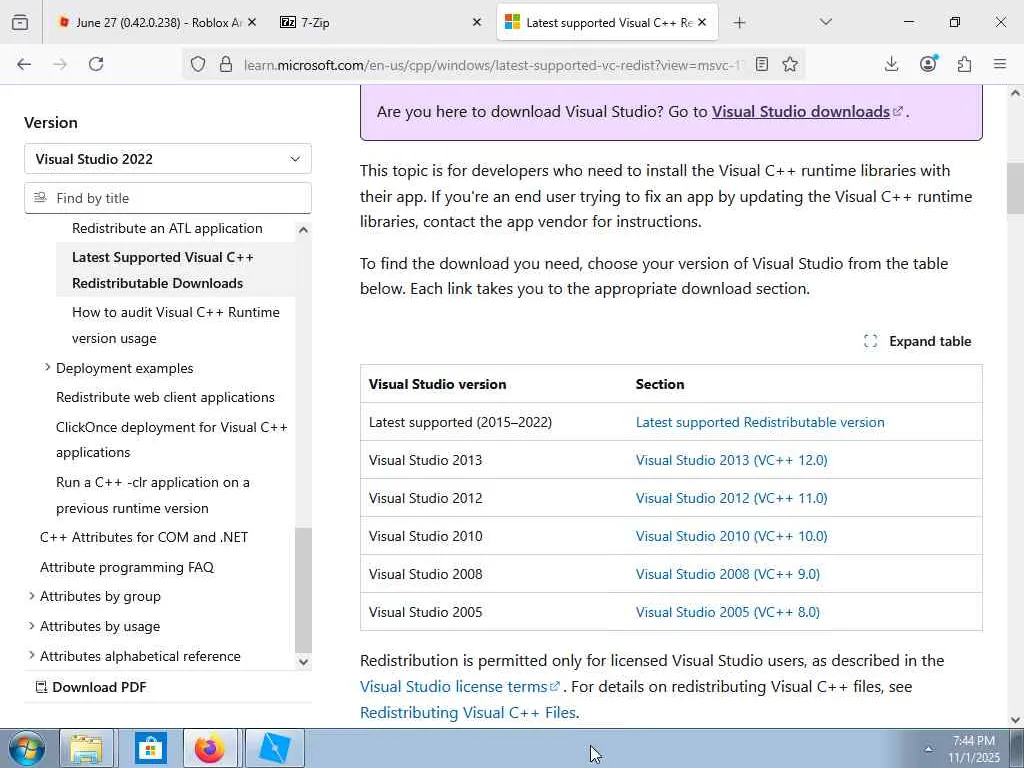Expand the Deployment examples tree node

[47, 368]
